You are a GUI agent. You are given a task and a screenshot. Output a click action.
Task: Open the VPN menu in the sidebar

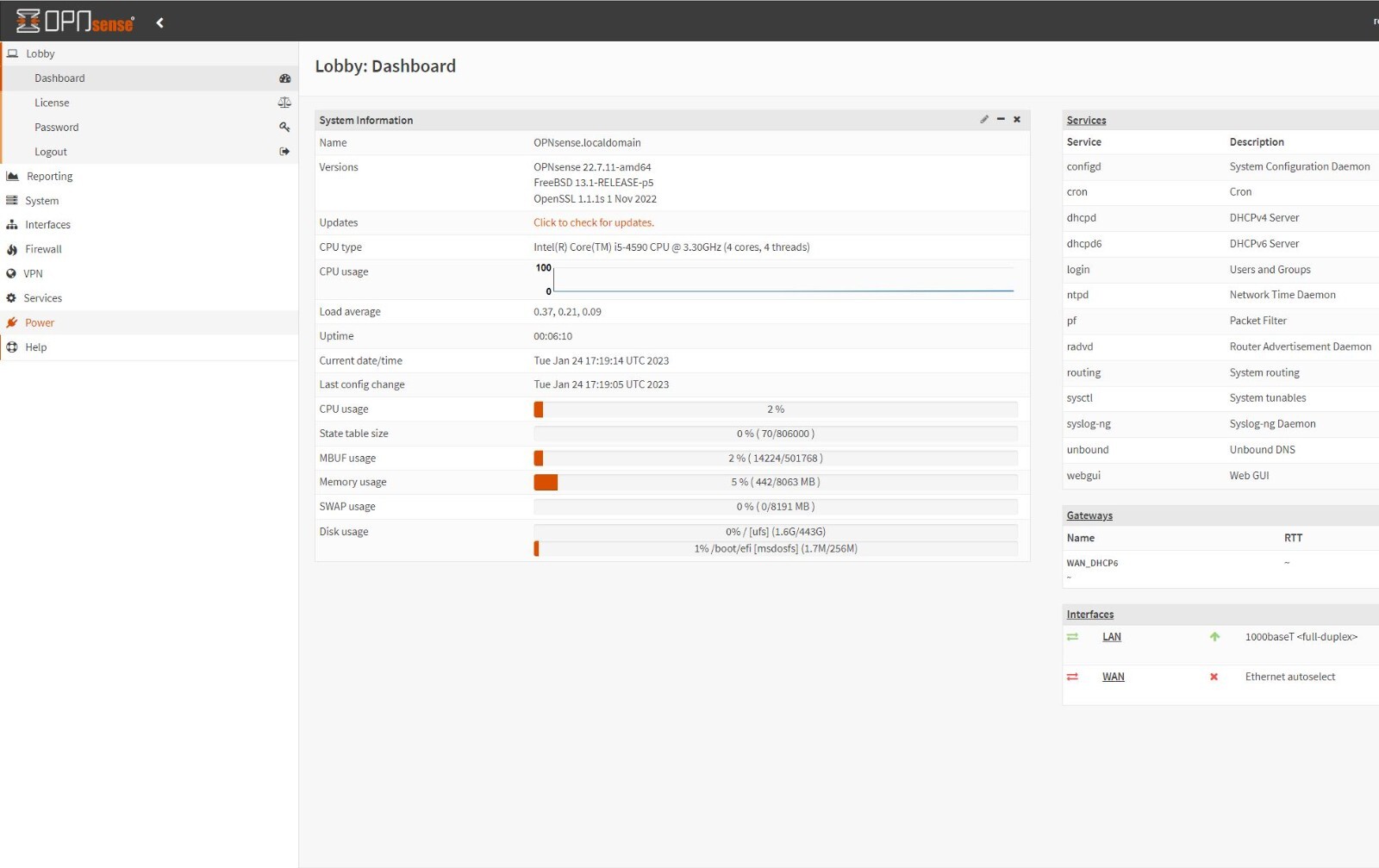click(33, 273)
